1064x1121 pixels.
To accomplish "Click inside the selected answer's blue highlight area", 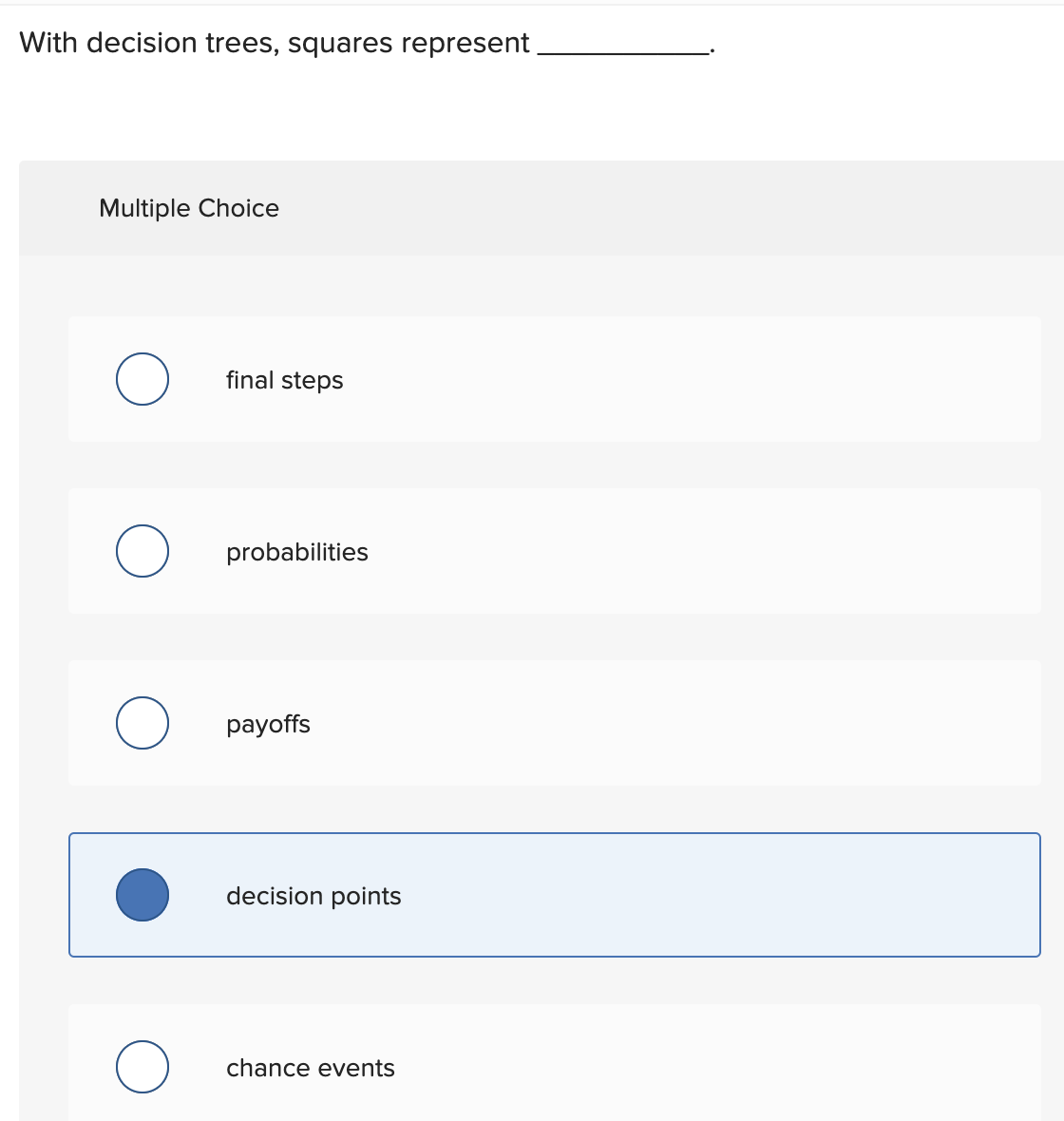I will pos(665,894).
